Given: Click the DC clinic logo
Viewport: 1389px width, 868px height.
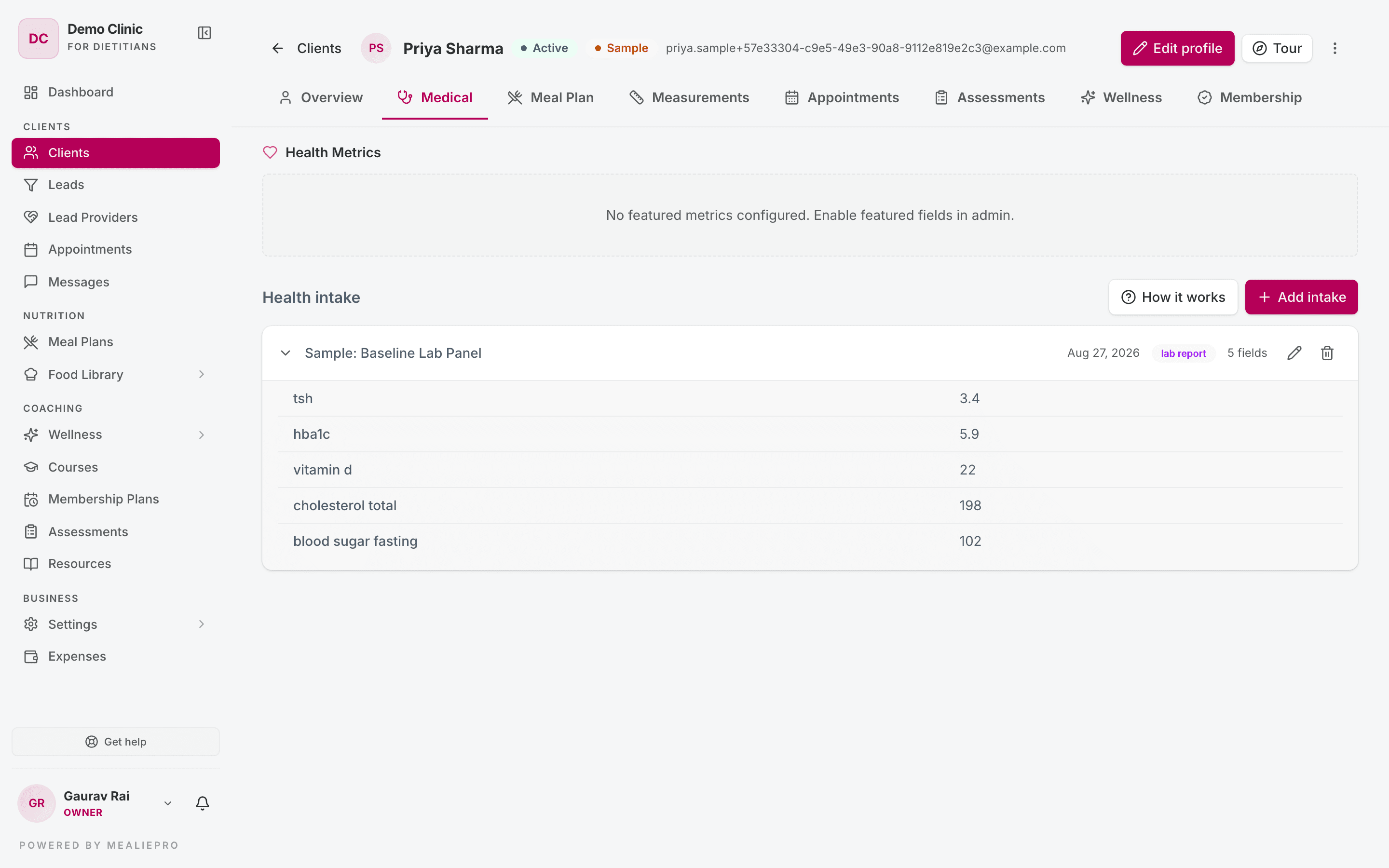Looking at the screenshot, I should click(39, 39).
